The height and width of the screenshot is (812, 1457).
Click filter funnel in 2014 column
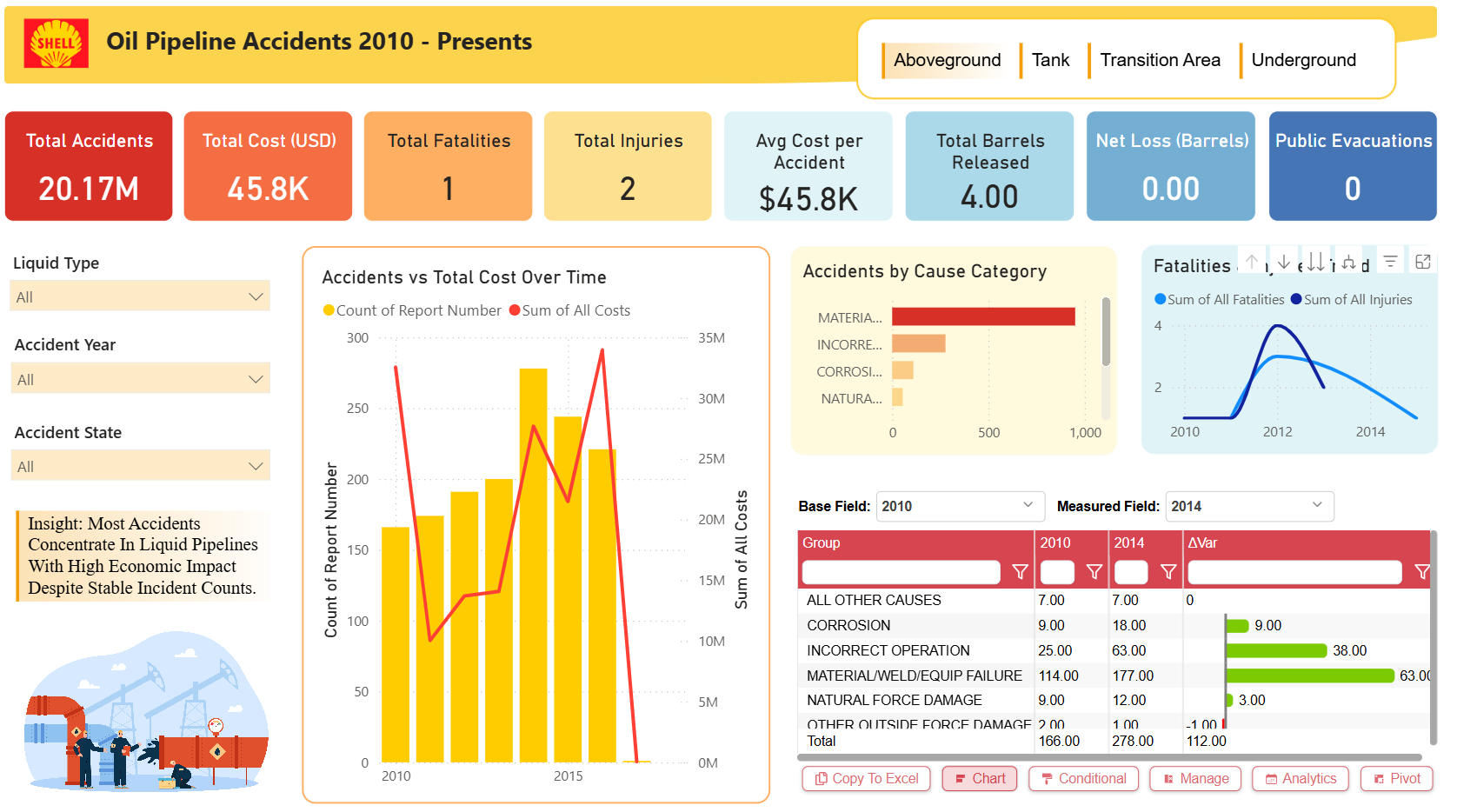[x=1168, y=572]
